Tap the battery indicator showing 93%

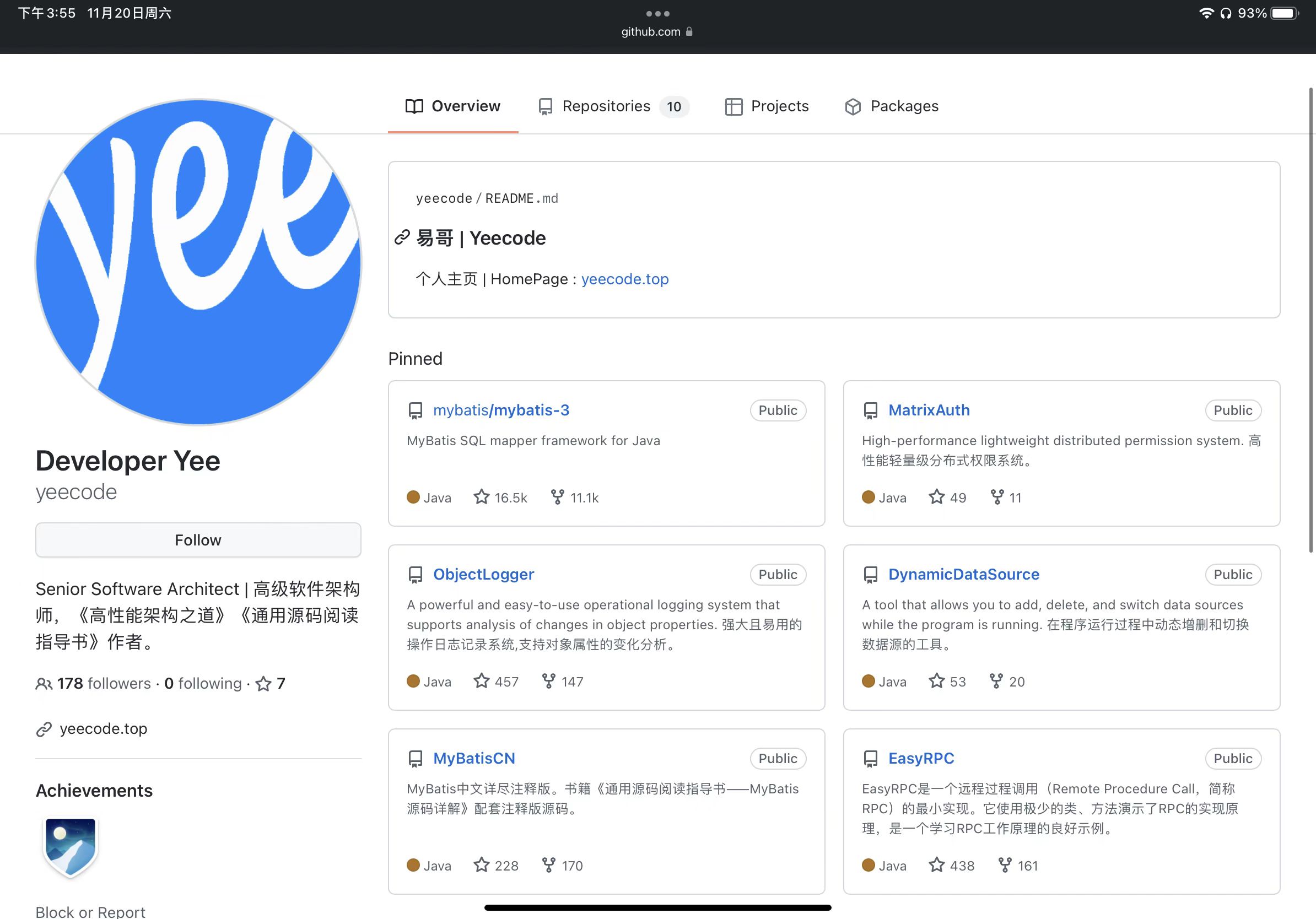click(1285, 13)
